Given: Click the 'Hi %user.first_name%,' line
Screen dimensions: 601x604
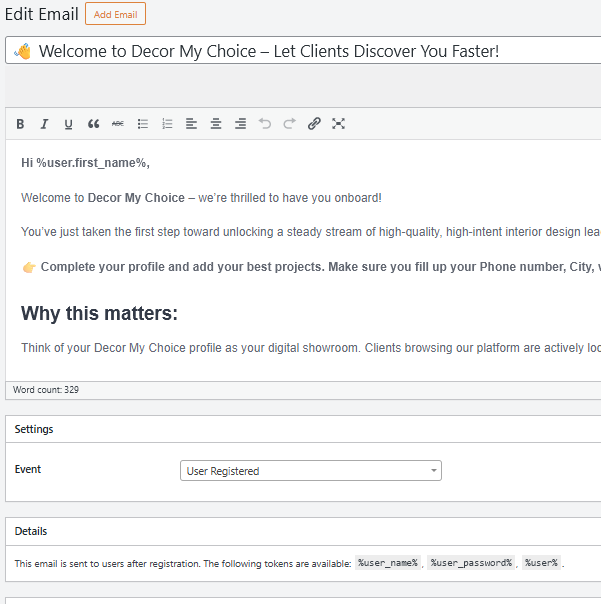Looking at the screenshot, I should [x=85, y=163].
